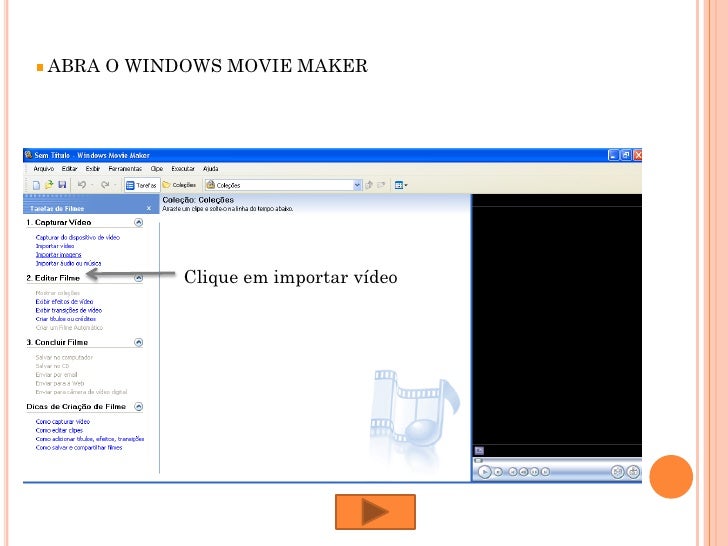Open the Arquivo menu
The height and width of the screenshot is (546, 728).
pyautogui.click(x=44, y=169)
